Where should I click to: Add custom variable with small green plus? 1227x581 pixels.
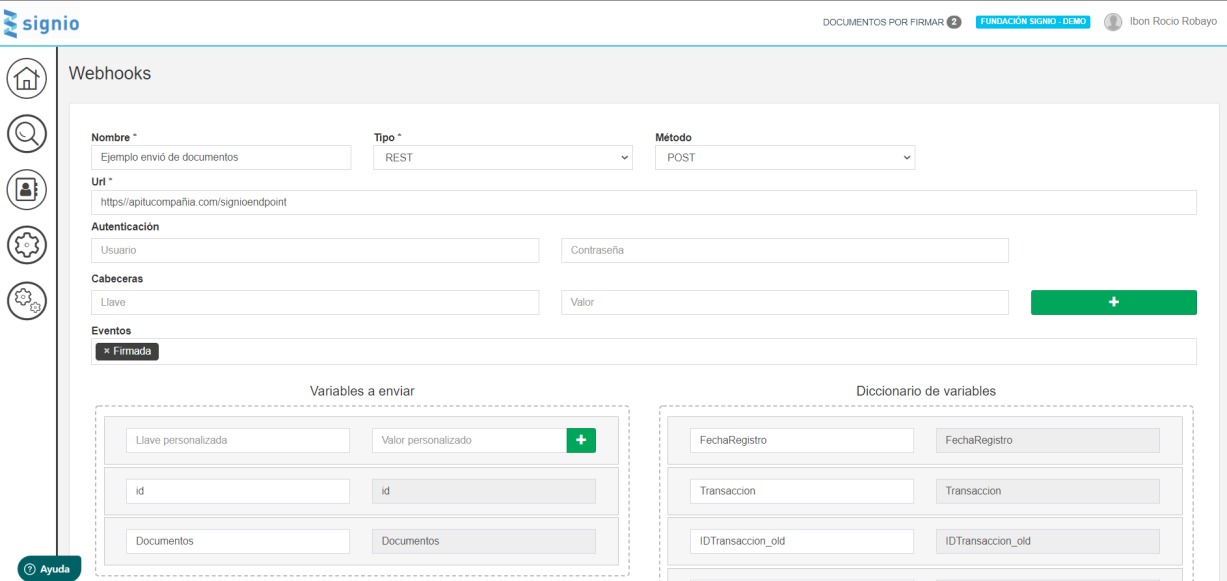(x=581, y=440)
